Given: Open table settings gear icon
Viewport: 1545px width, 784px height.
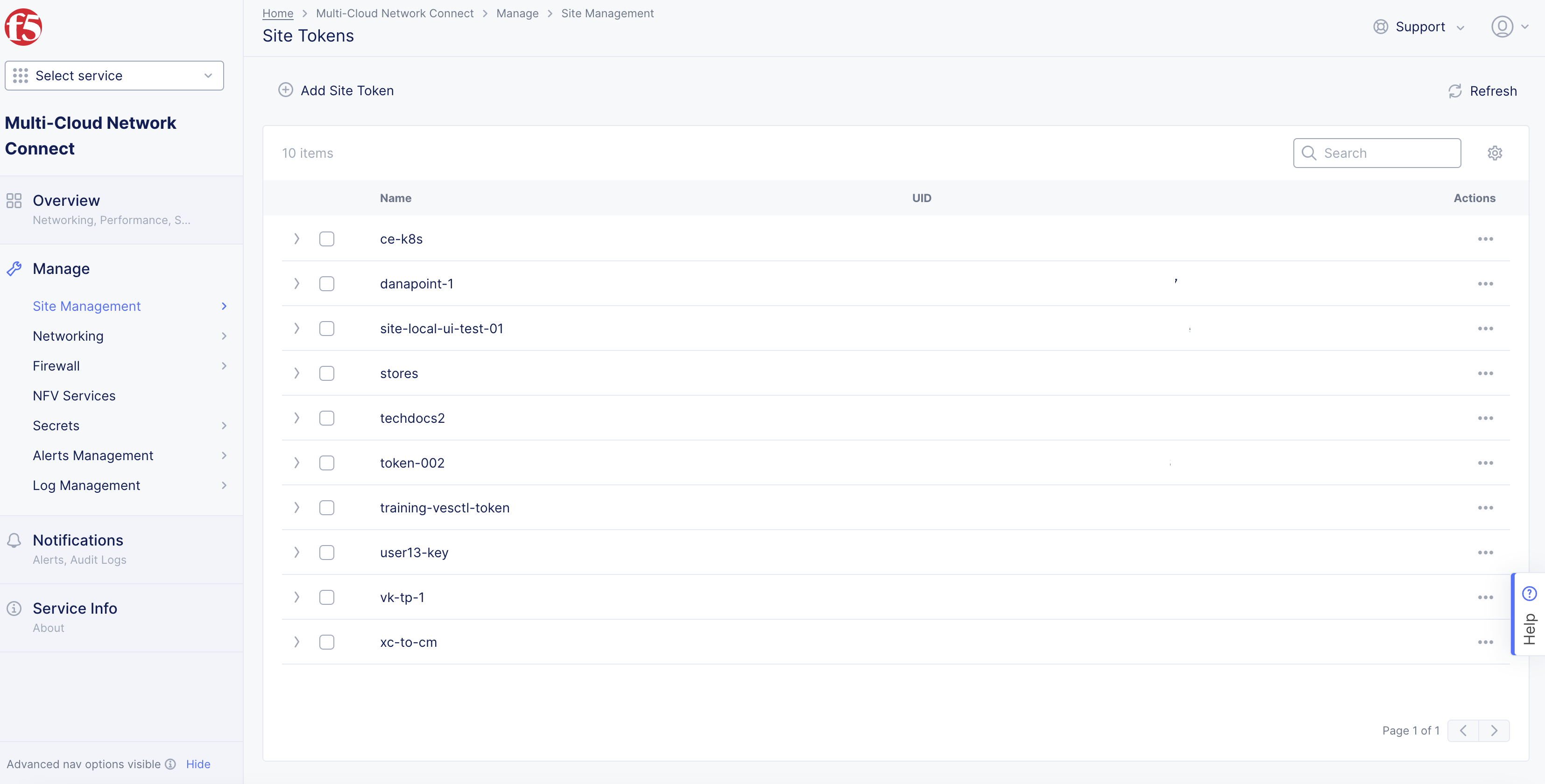Looking at the screenshot, I should tap(1495, 153).
